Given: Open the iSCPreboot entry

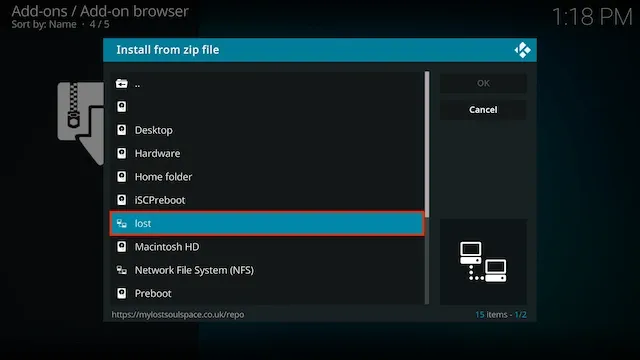Looking at the screenshot, I should [x=267, y=200].
